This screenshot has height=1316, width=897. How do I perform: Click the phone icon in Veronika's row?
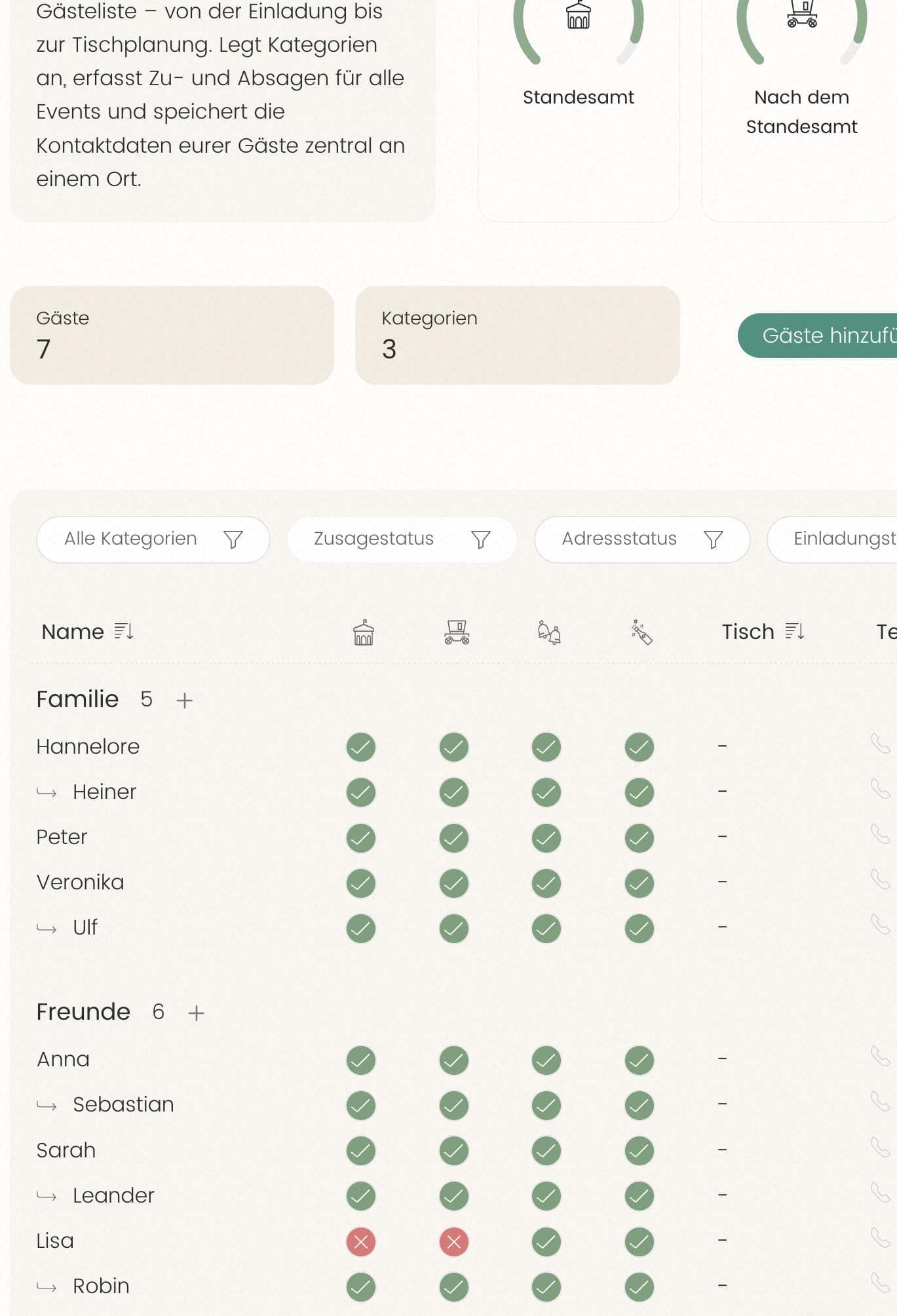(880, 880)
